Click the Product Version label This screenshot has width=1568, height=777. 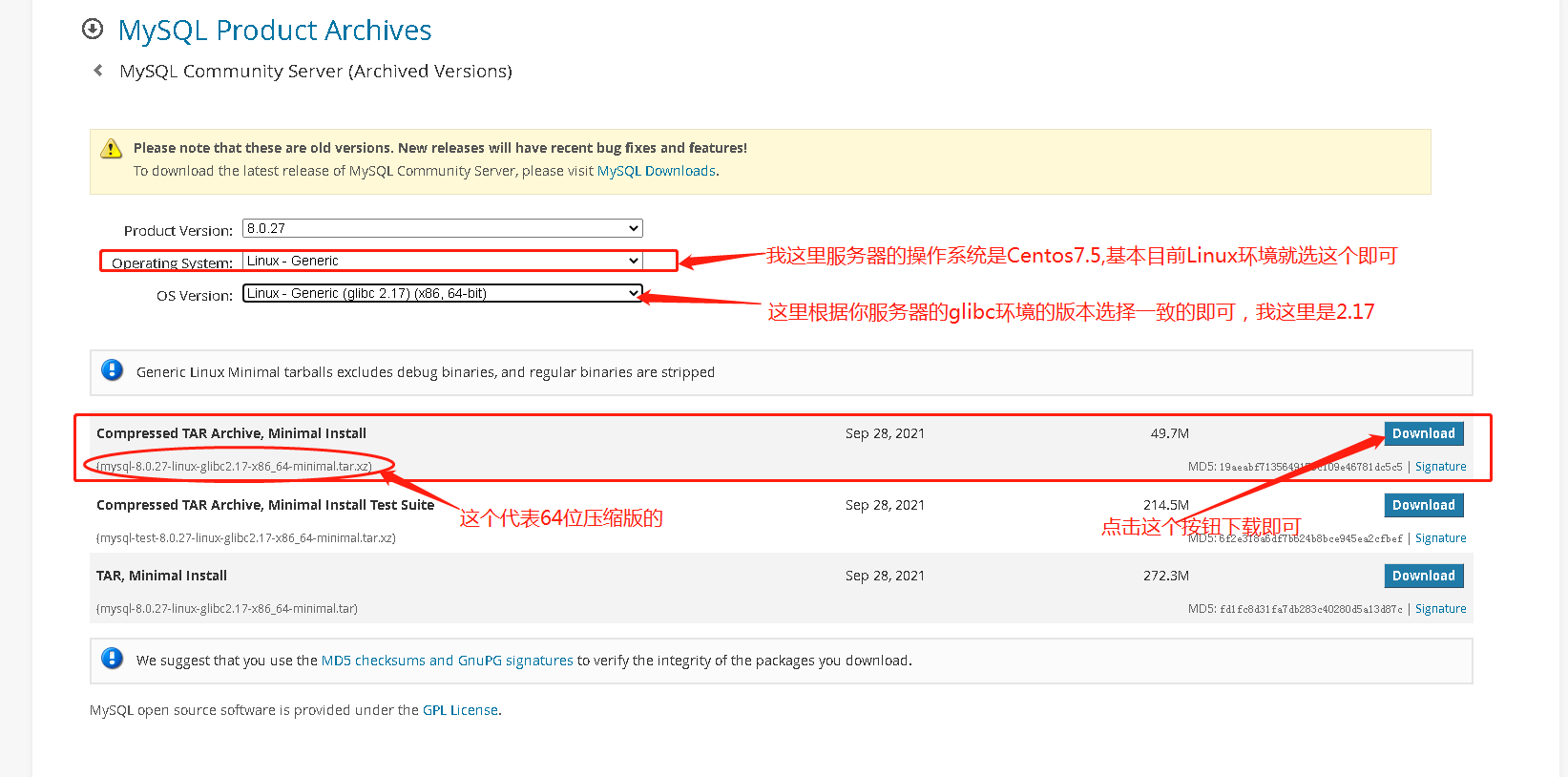tap(178, 231)
